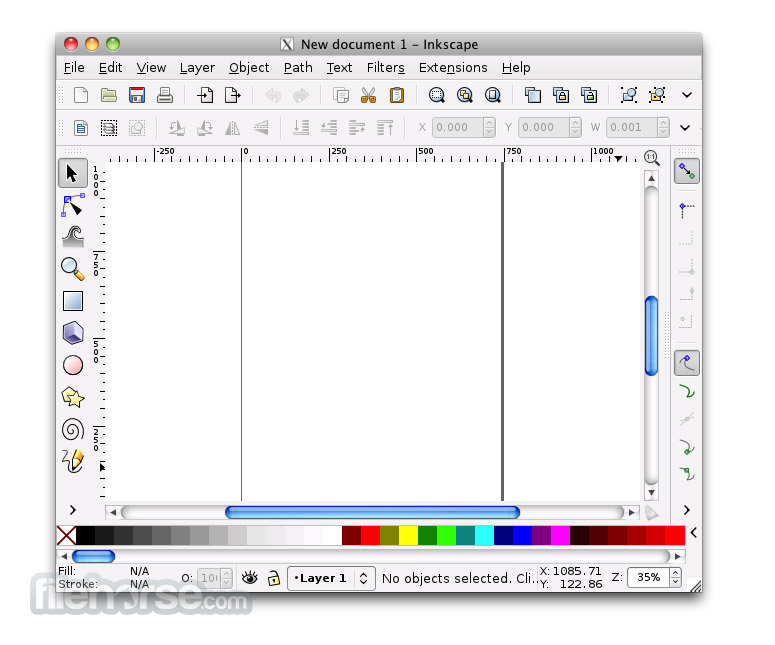This screenshot has height=645, width=775.
Task: Step the zoom percentage spinner
Action: [x=675, y=577]
